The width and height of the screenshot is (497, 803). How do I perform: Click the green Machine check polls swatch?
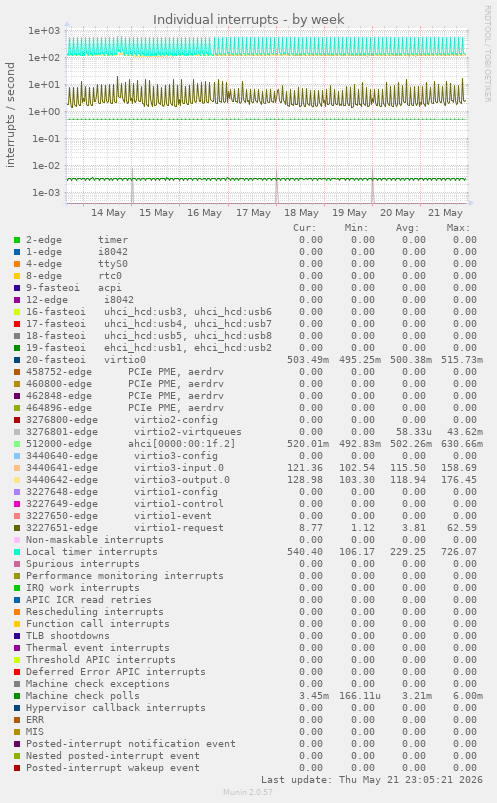tap(17, 696)
